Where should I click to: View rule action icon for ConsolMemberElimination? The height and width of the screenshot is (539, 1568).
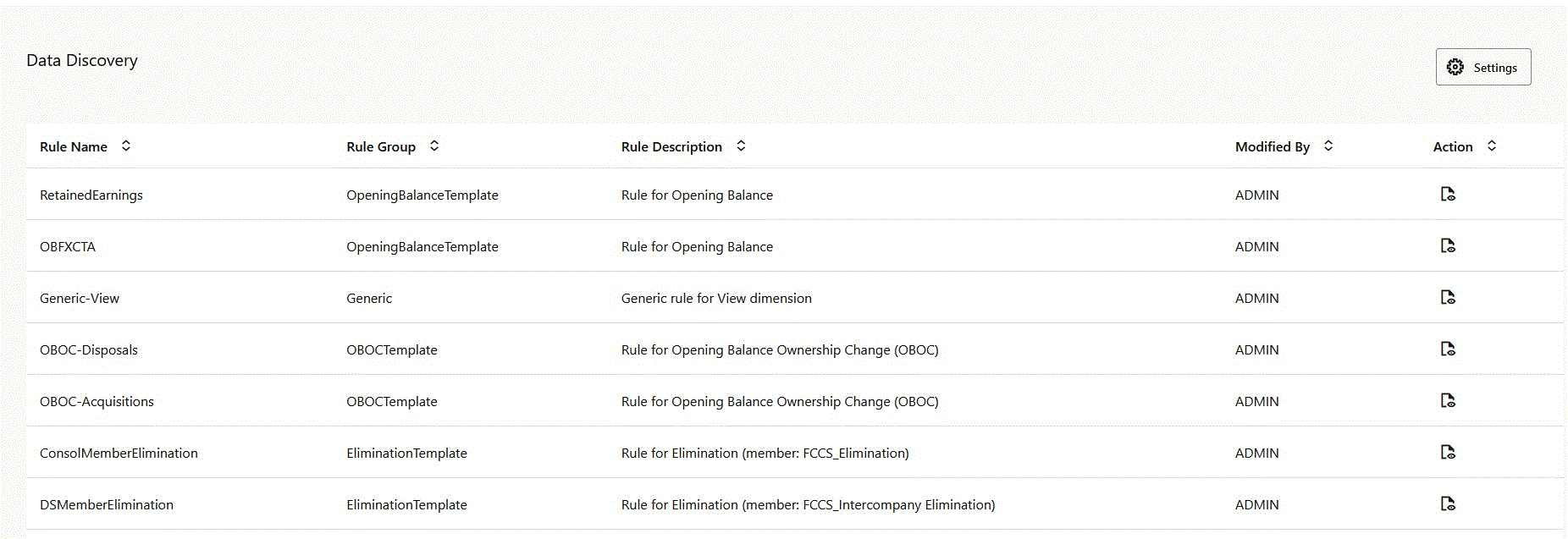point(1448,452)
